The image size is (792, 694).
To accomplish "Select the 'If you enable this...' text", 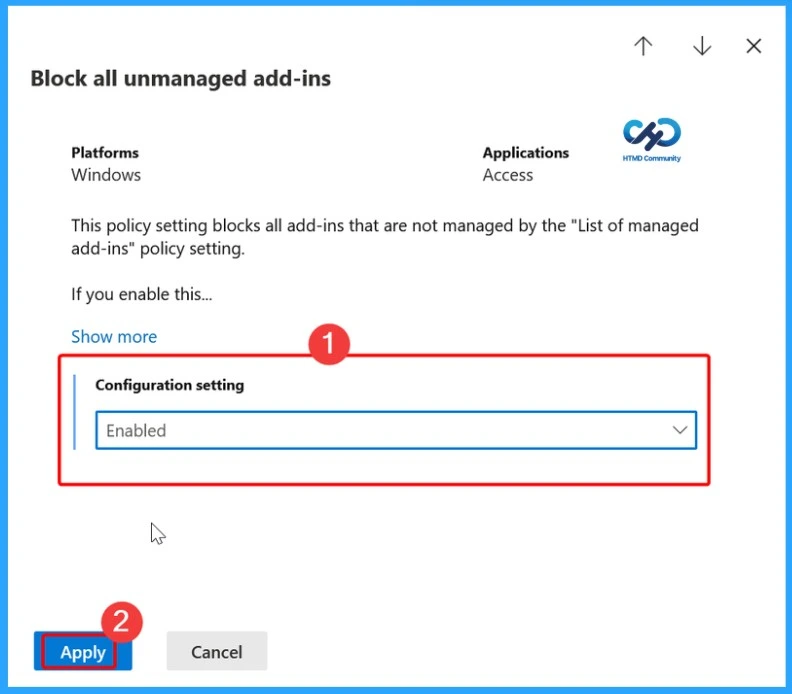I will click(x=141, y=294).
